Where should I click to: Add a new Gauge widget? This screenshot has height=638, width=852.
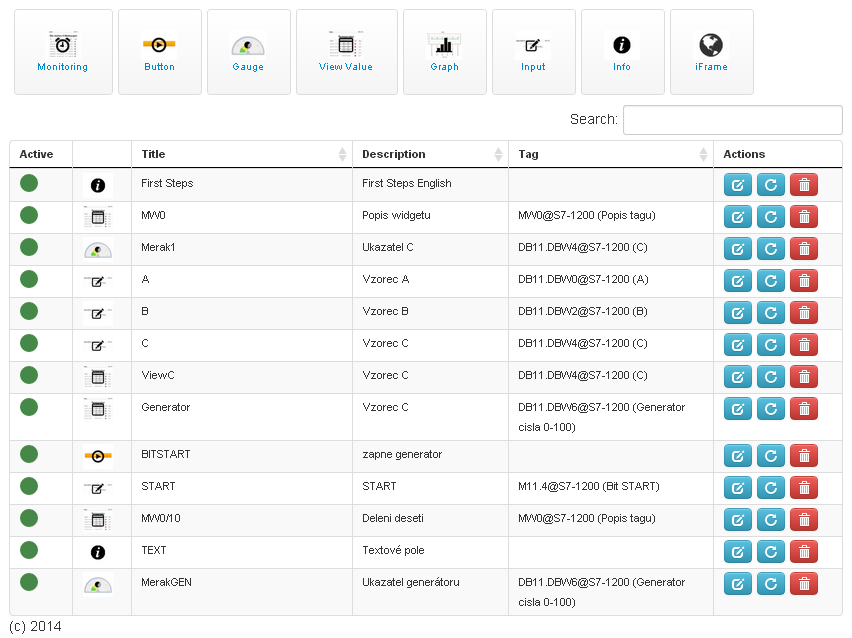pos(248,52)
